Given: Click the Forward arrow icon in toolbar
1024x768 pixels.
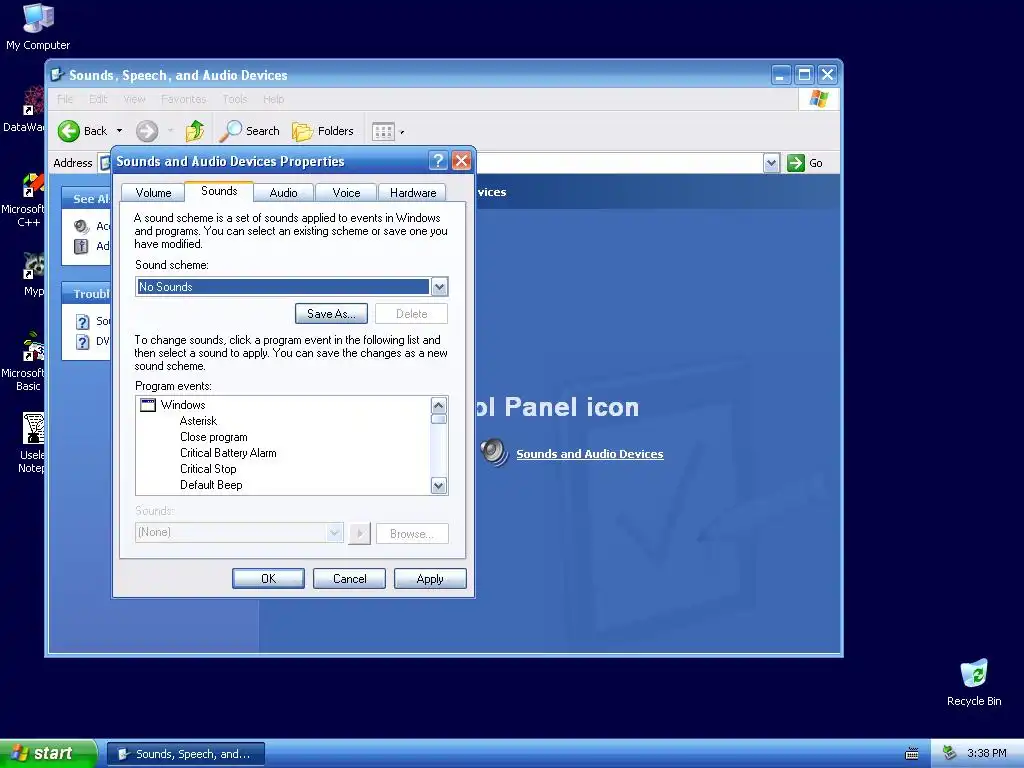Looking at the screenshot, I should pyautogui.click(x=147, y=131).
